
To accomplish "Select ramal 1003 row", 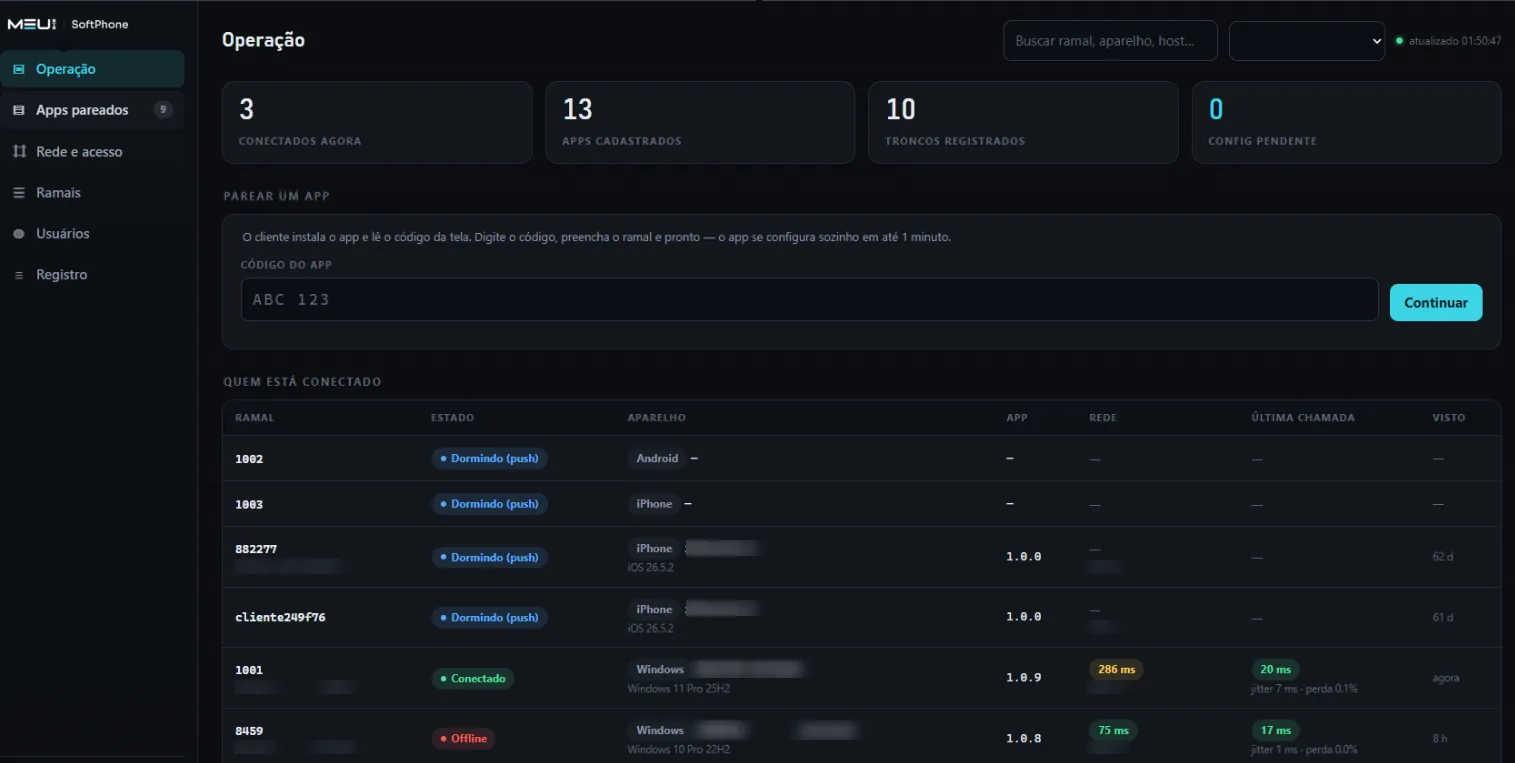I will pos(861,504).
